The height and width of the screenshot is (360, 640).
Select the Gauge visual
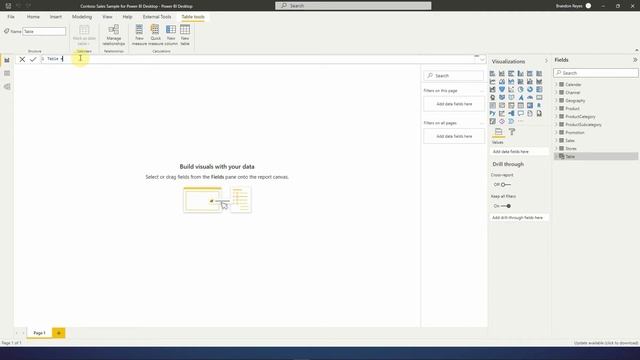tap(530, 98)
